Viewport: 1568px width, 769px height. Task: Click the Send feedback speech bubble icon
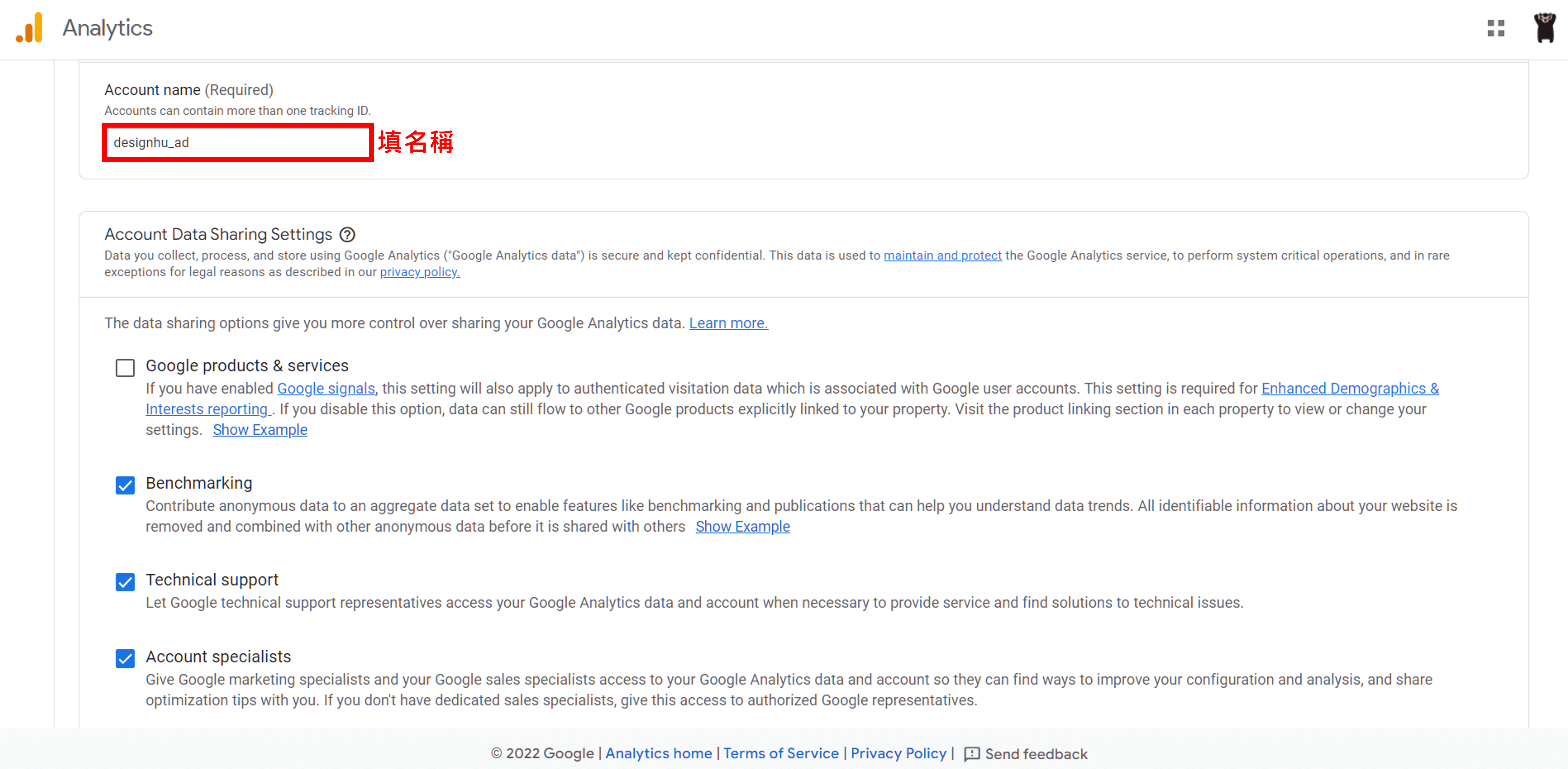pos(971,754)
